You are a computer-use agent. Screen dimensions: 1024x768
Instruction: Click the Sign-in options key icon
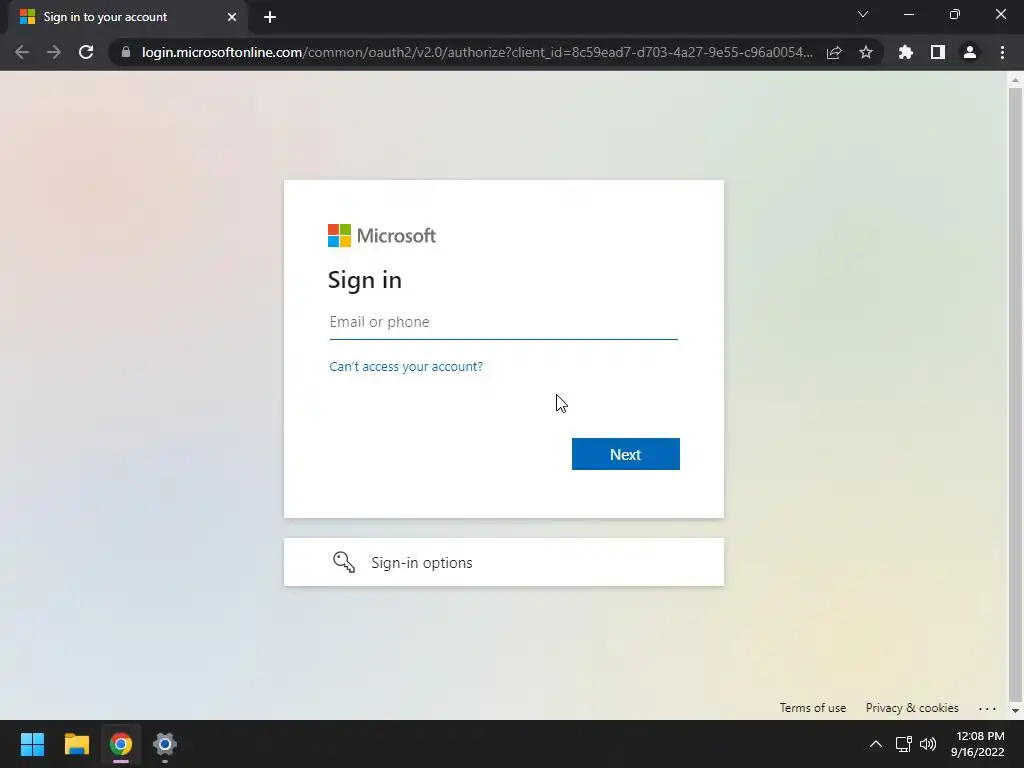pos(344,562)
